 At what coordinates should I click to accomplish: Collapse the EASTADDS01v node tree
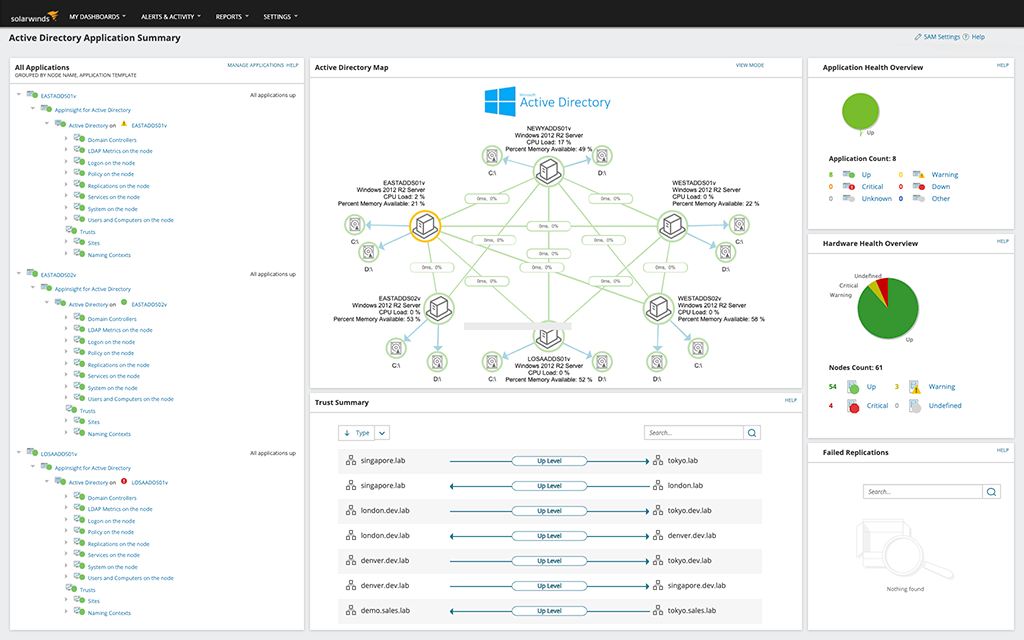click(19, 95)
